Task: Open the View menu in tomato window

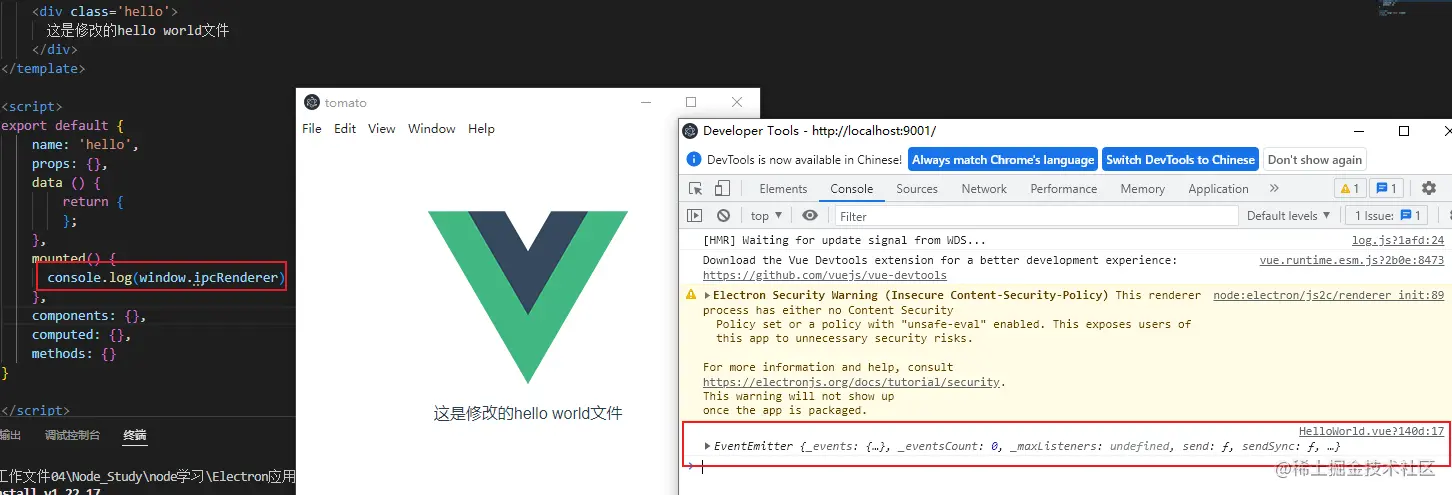Action: click(382, 128)
